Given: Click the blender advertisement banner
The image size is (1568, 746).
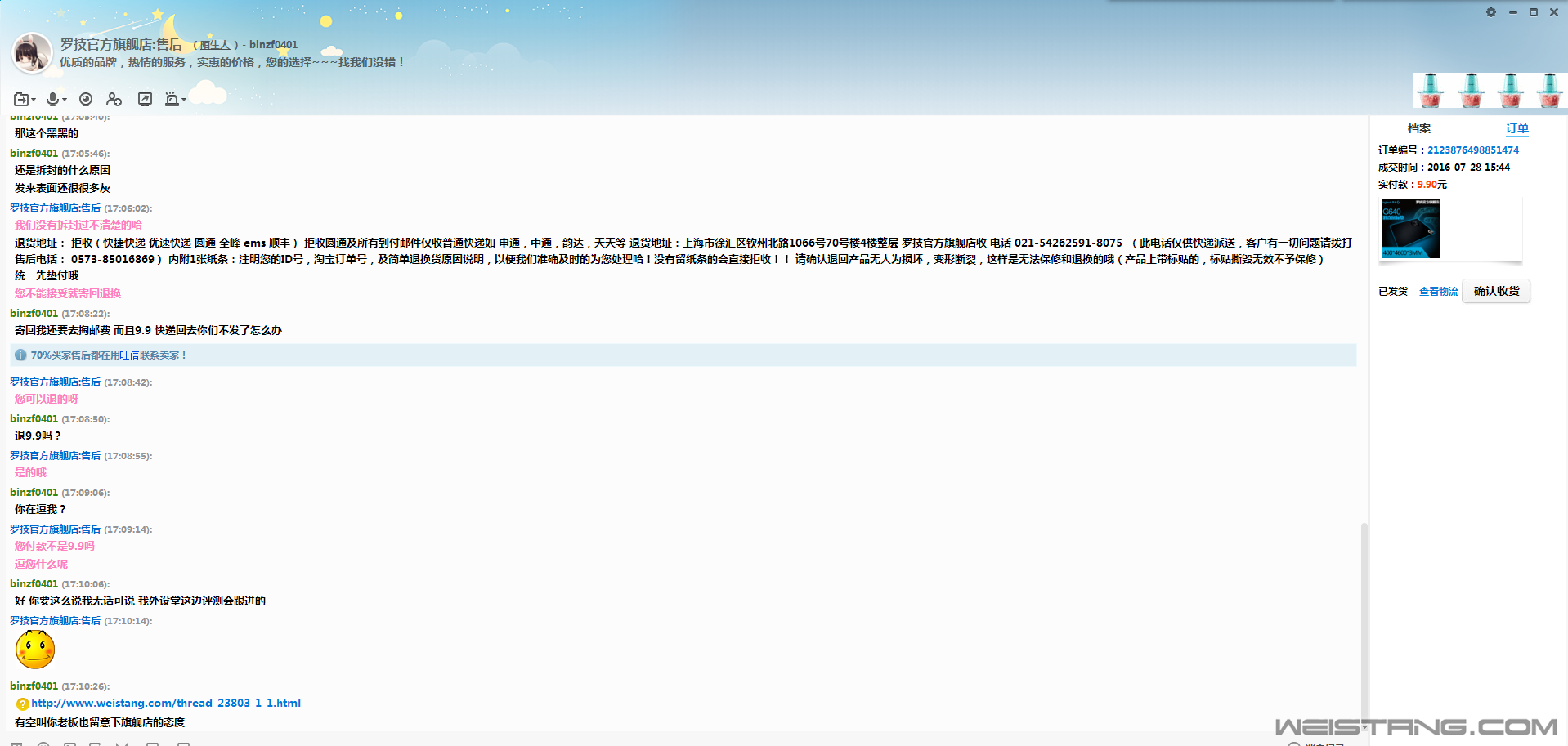Looking at the screenshot, I should tap(1490, 90).
